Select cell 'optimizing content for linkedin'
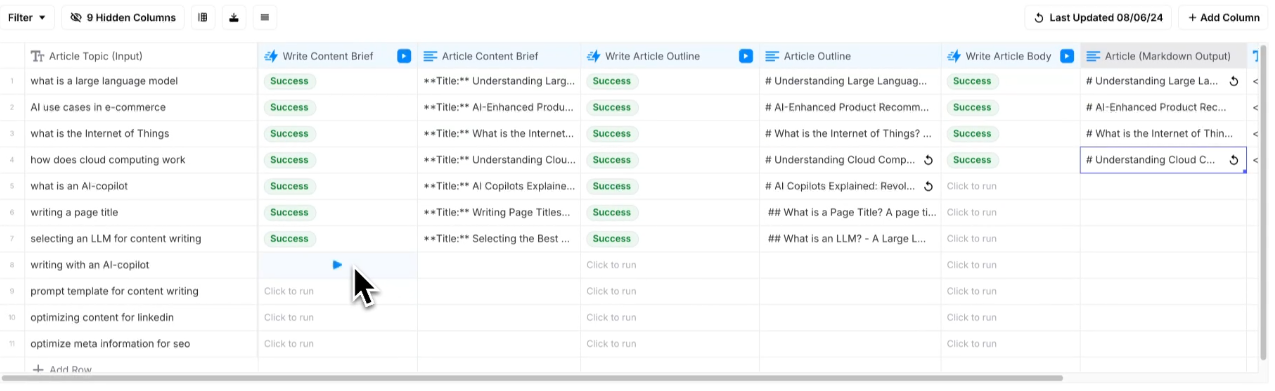This screenshot has width=1275, height=391. pos(141,317)
